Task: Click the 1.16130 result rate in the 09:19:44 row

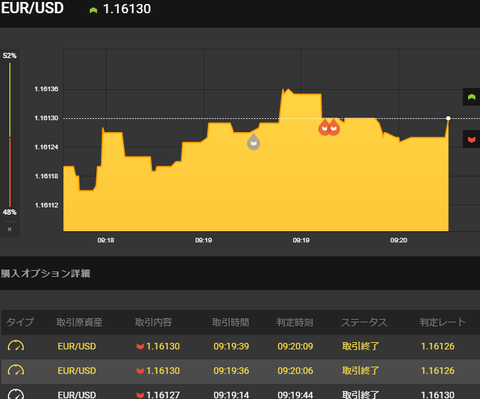Action: point(438,395)
